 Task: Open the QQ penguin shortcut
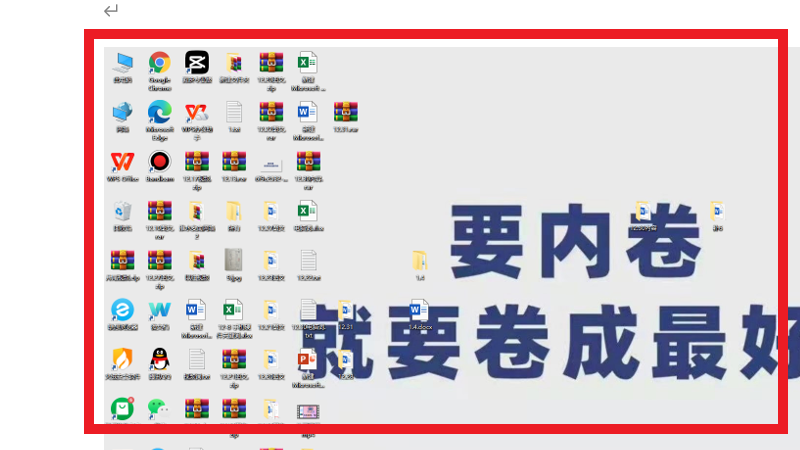click(160, 360)
